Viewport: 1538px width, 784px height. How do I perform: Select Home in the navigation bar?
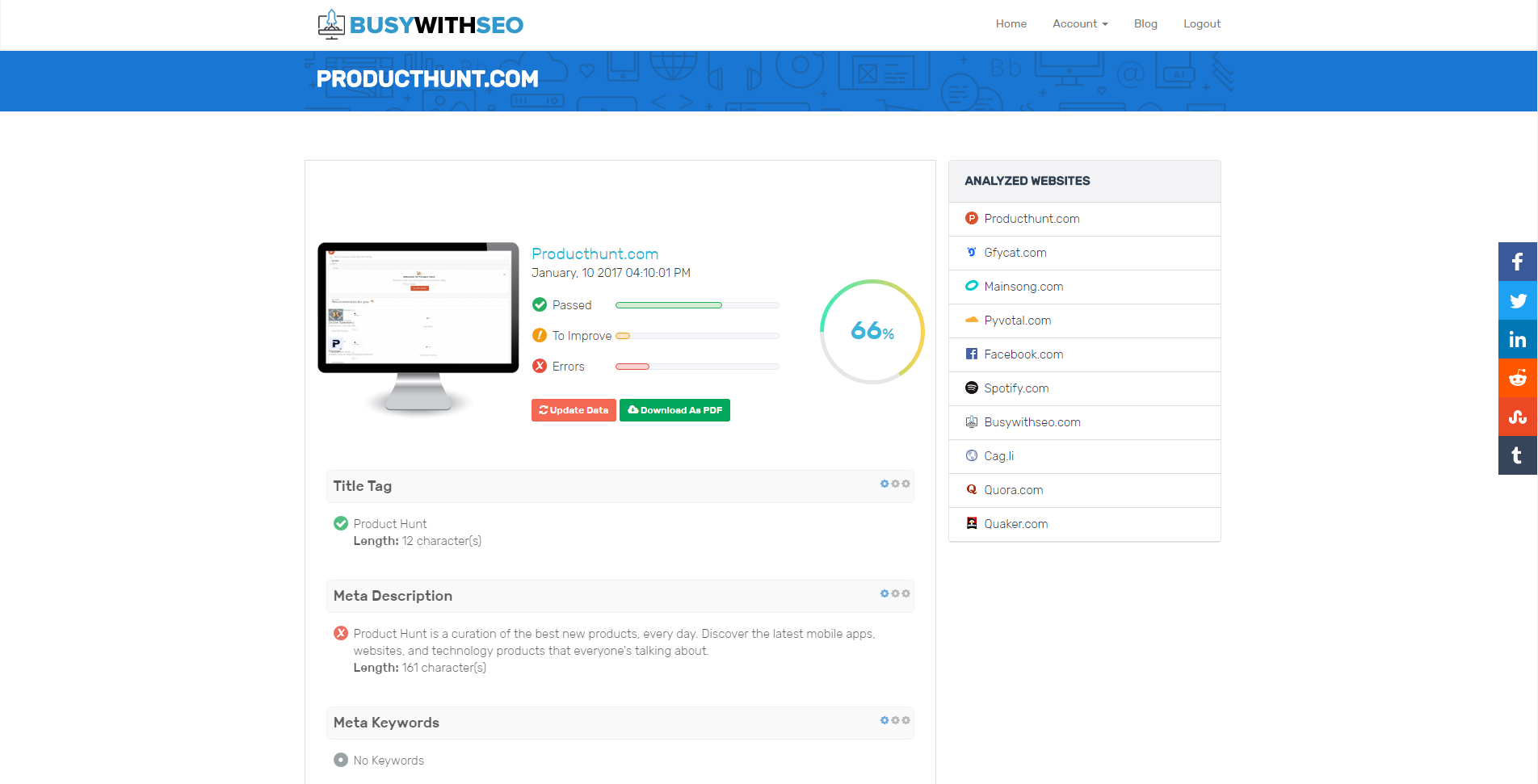1011,23
